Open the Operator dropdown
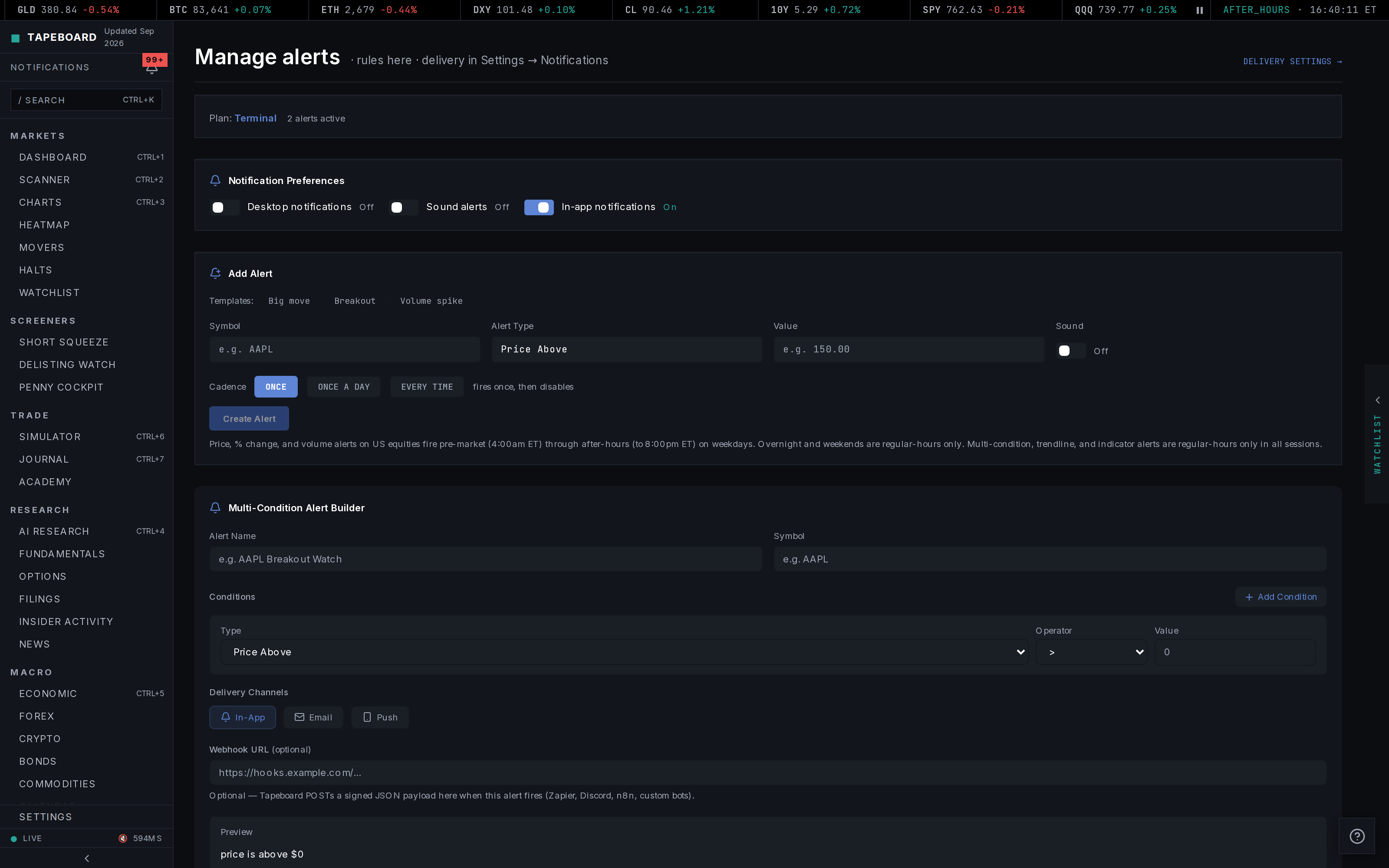Image resolution: width=1389 pixels, height=868 pixels. click(x=1091, y=652)
